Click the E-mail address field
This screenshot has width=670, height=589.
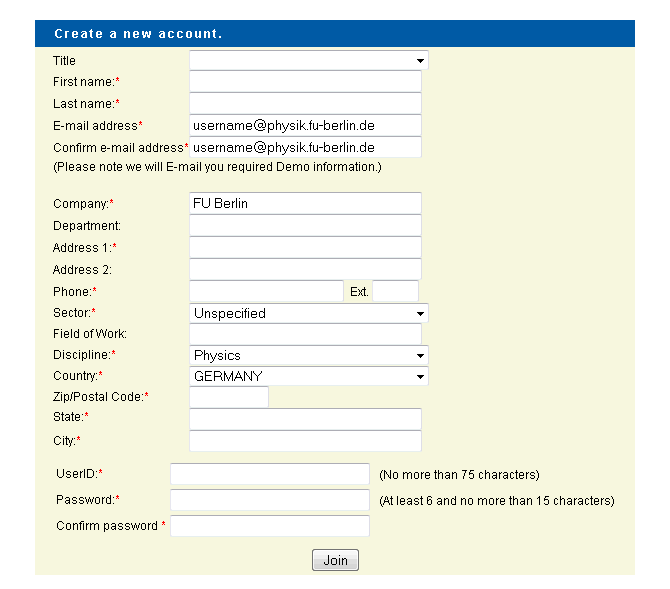pos(305,126)
